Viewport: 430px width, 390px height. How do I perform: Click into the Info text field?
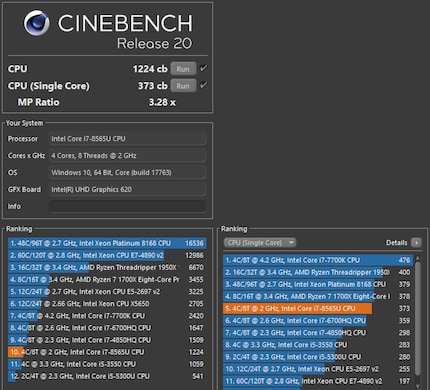pyautogui.click(x=127, y=206)
